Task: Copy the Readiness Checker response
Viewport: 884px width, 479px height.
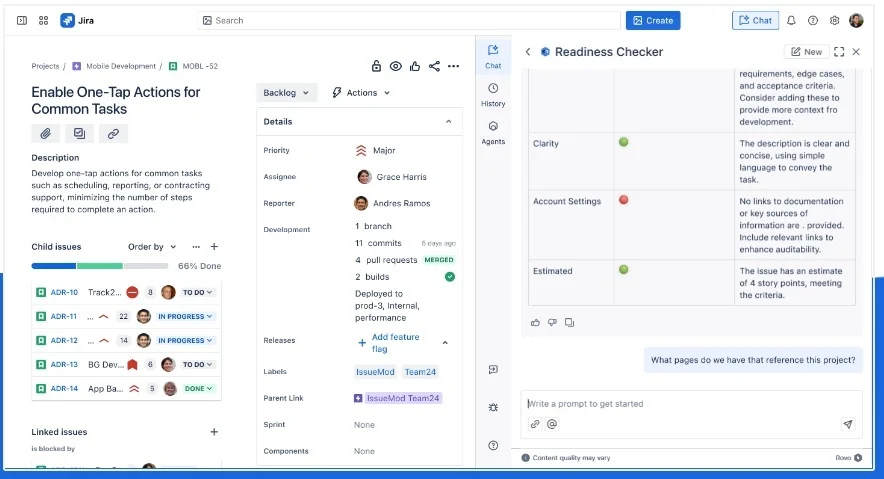Action: pos(569,322)
